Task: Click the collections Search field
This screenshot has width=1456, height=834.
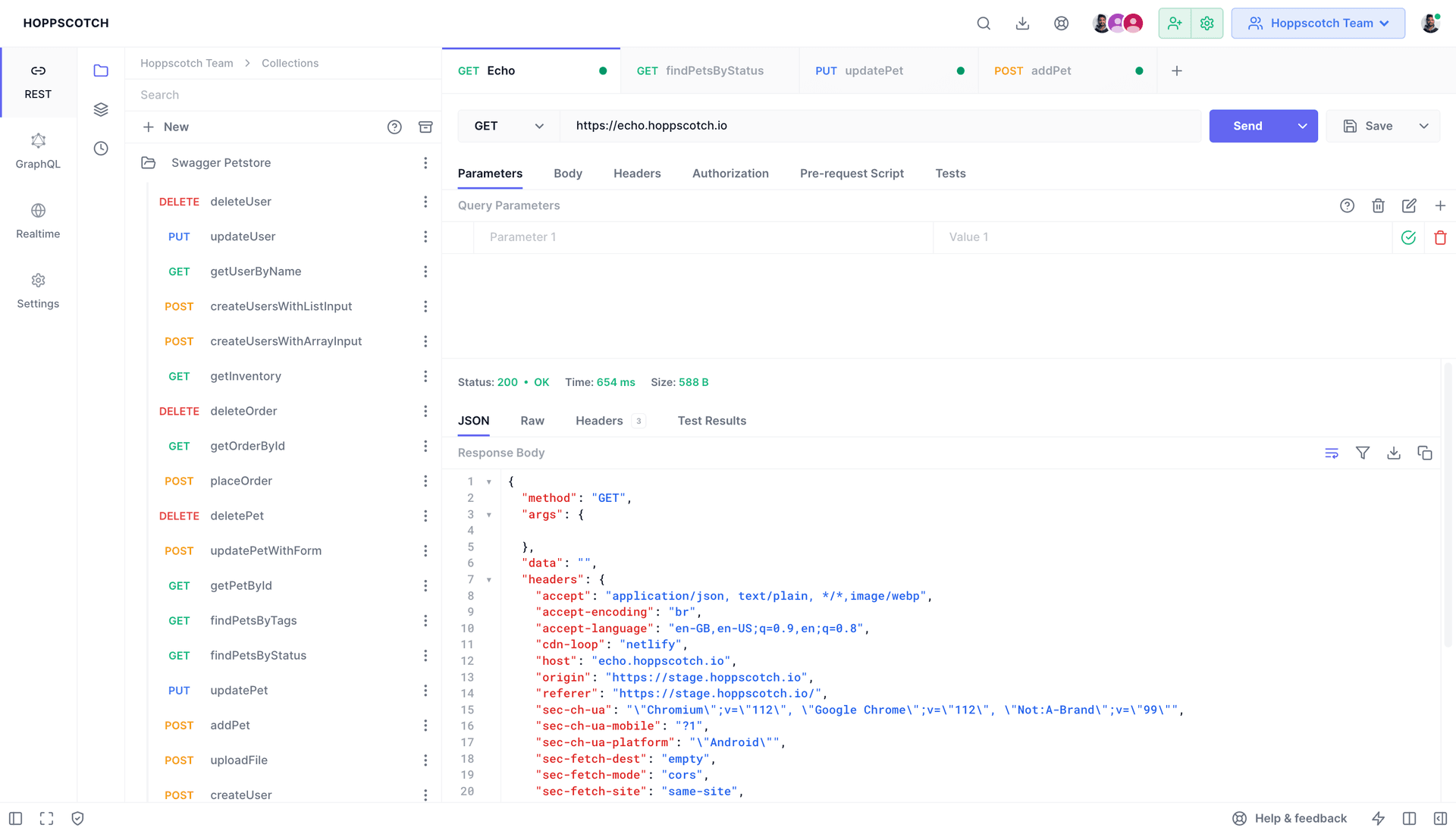Action: click(283, 96)
